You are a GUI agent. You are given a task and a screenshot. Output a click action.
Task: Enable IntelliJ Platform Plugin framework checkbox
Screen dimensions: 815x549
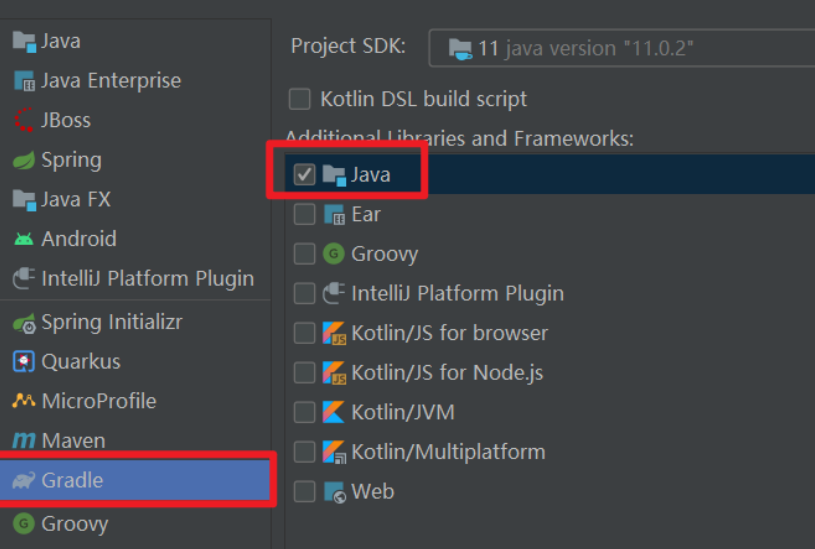click(x=304, y=293)
